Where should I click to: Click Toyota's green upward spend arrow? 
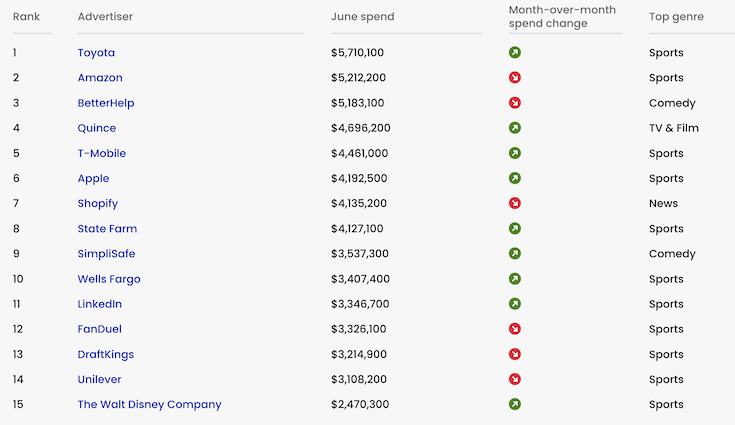[x=515, y=52]
